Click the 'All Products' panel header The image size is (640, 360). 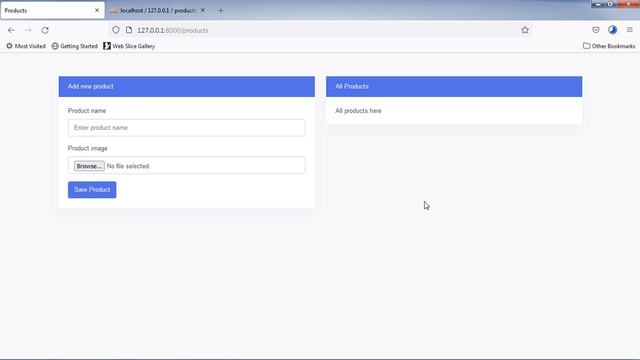tap(454, 87)
